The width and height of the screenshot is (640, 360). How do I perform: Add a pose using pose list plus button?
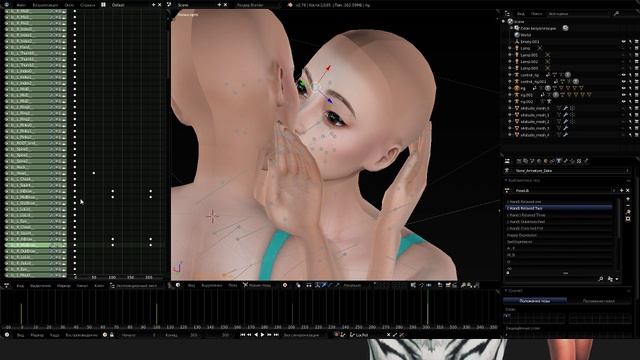pos(628,199)
